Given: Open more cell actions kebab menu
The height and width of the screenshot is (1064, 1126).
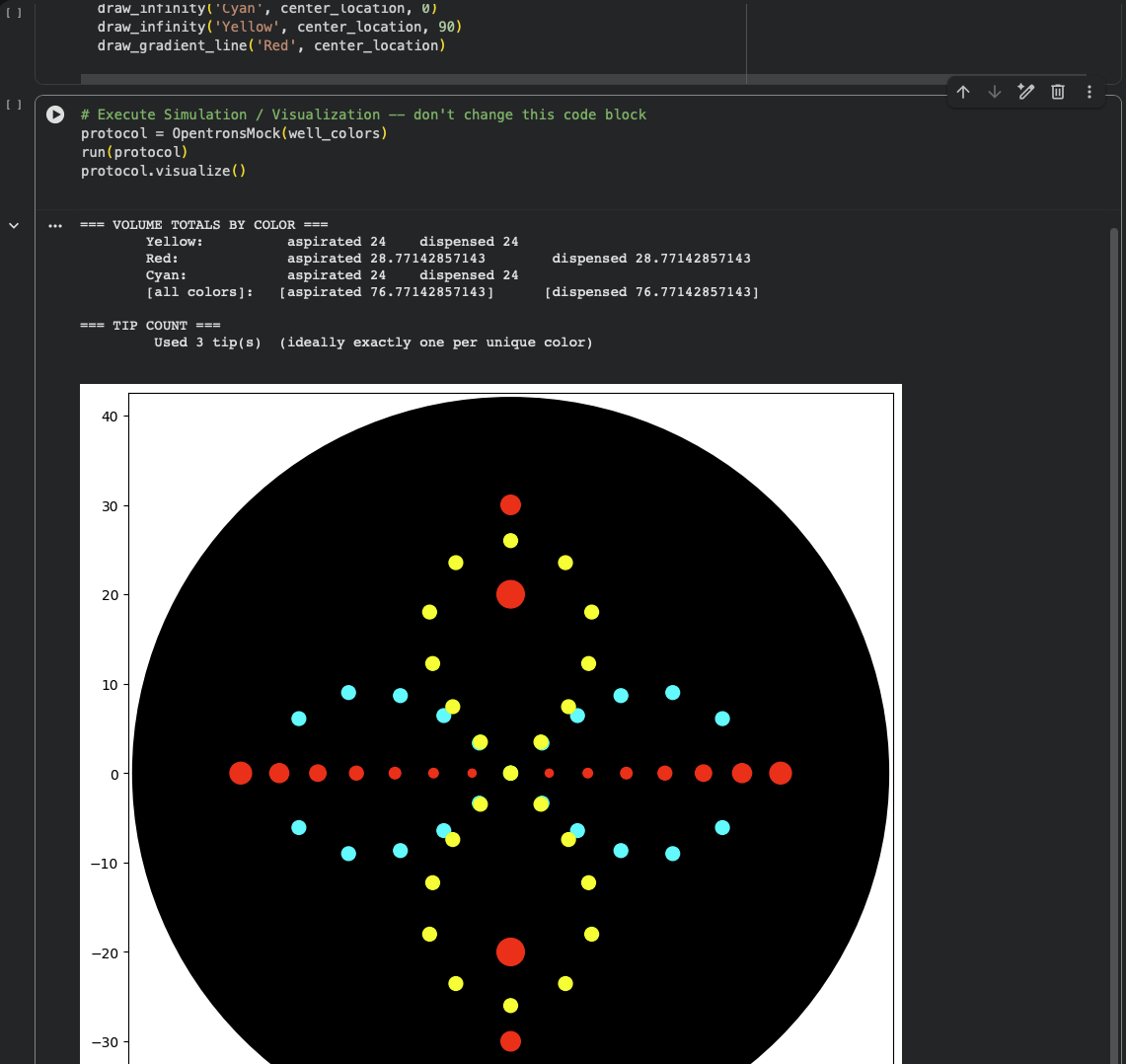Looking at the screenshot, I should coord(1089,92).
